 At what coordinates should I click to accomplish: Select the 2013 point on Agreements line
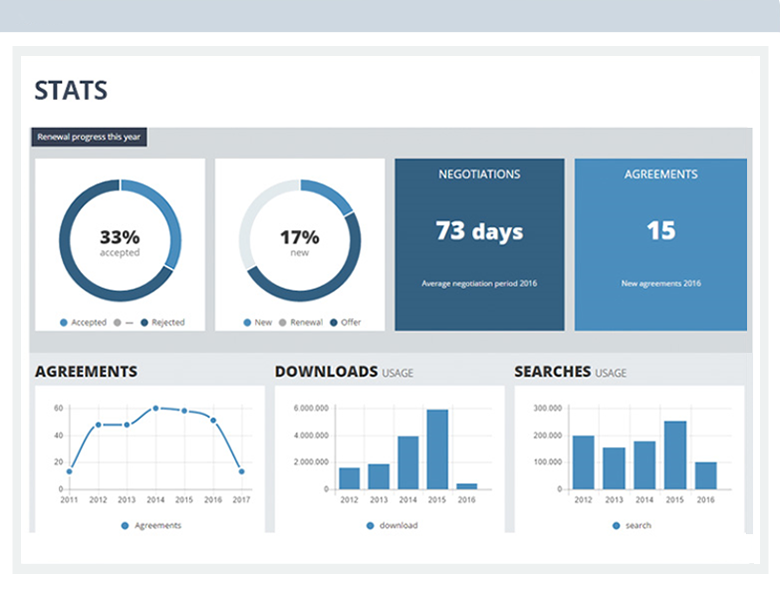(x=127, y=425)
